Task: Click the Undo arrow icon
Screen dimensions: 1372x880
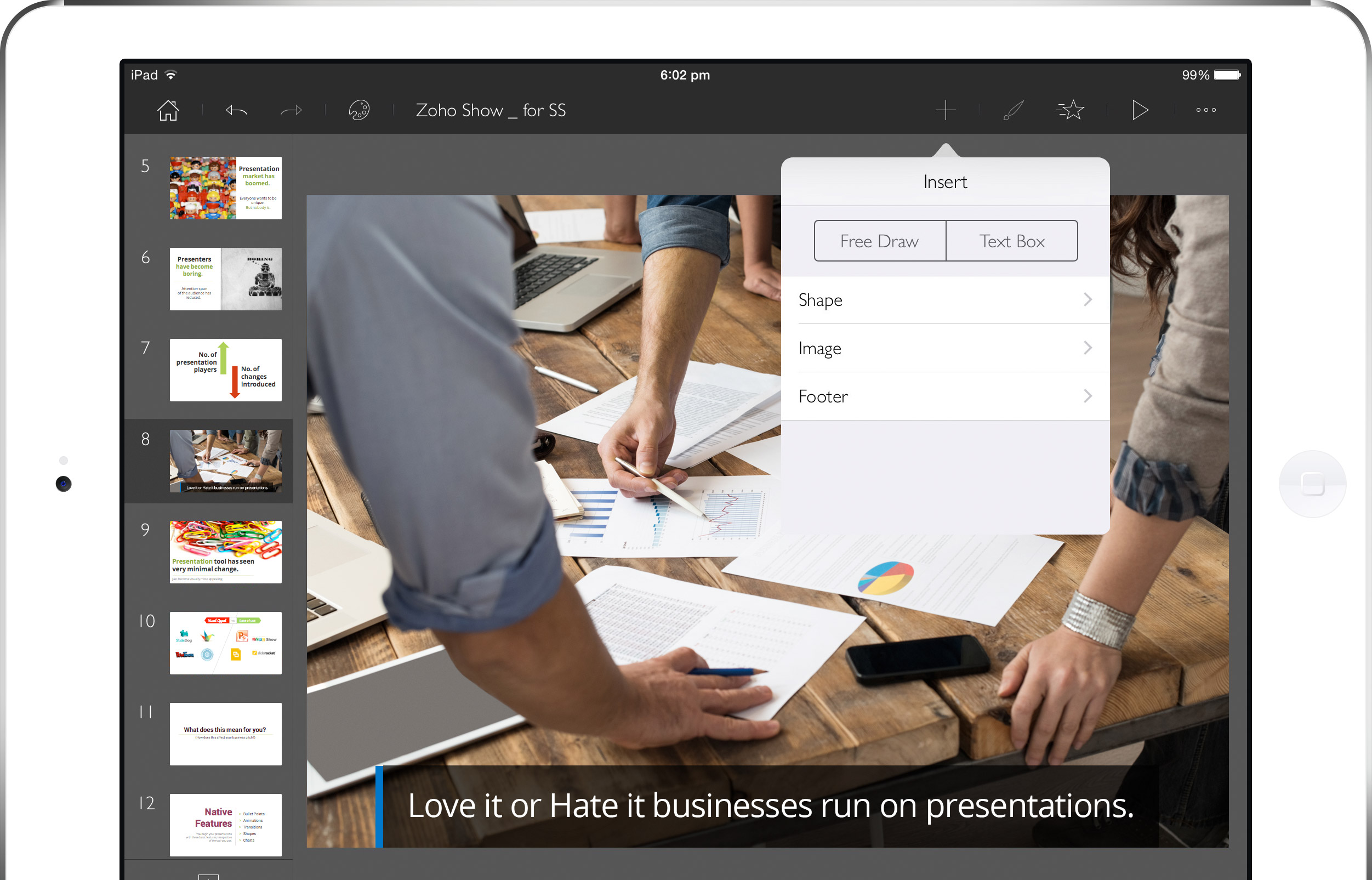Action: pos(236,110)
